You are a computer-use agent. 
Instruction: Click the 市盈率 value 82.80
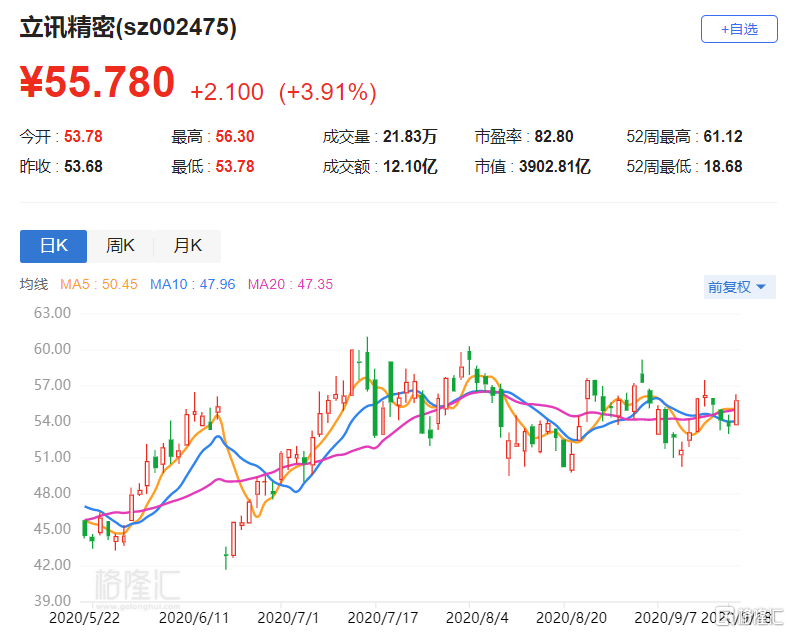[x=554, y=137]
